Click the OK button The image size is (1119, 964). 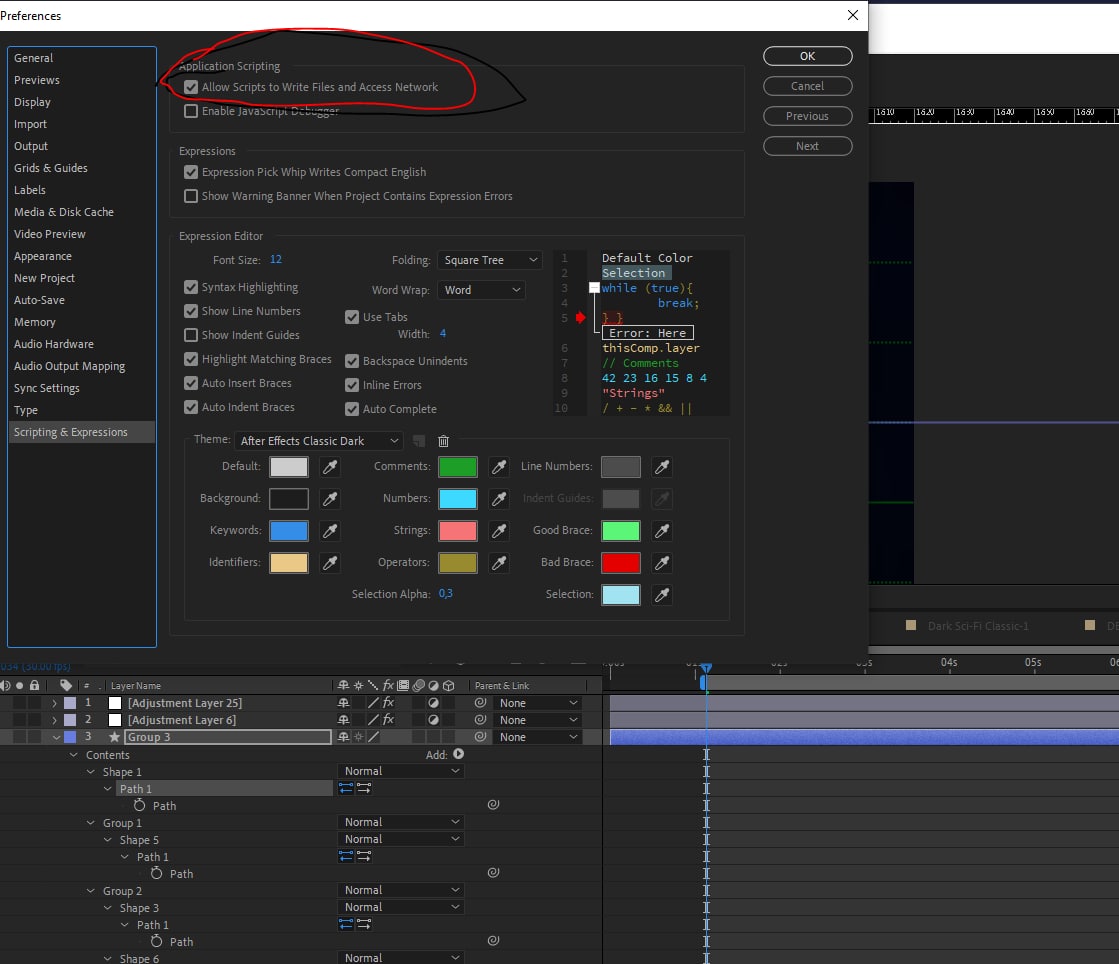tap(807, 56)
